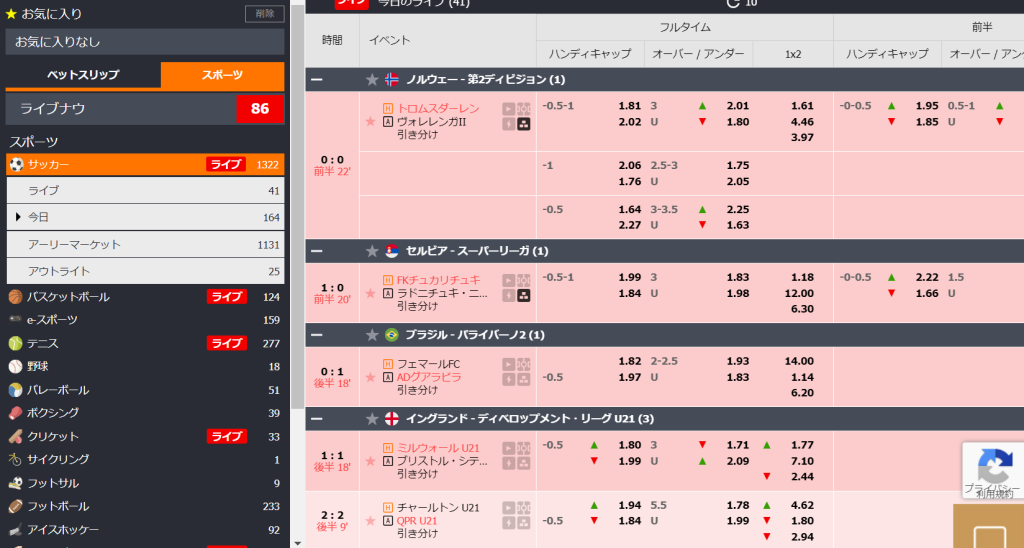Screen dimensions: 1024x548
Task: Star the イングランド ディベロップメント・リーグ U21 league
Action: [x=372, y=418]
